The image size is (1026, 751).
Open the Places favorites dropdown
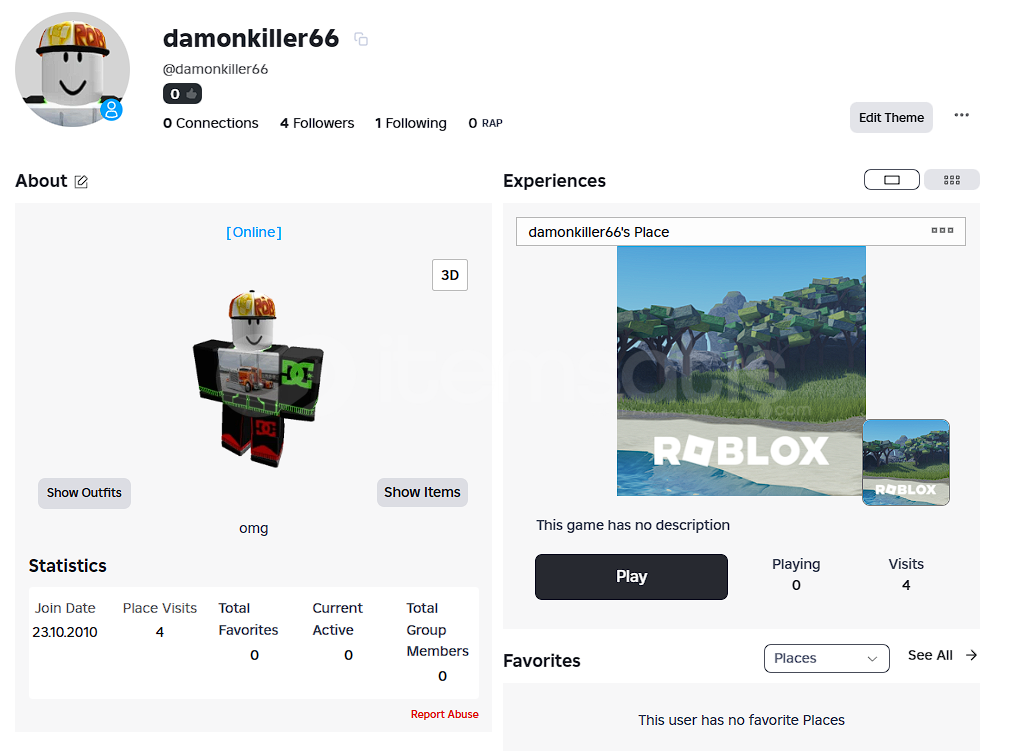tap(826, 658)
